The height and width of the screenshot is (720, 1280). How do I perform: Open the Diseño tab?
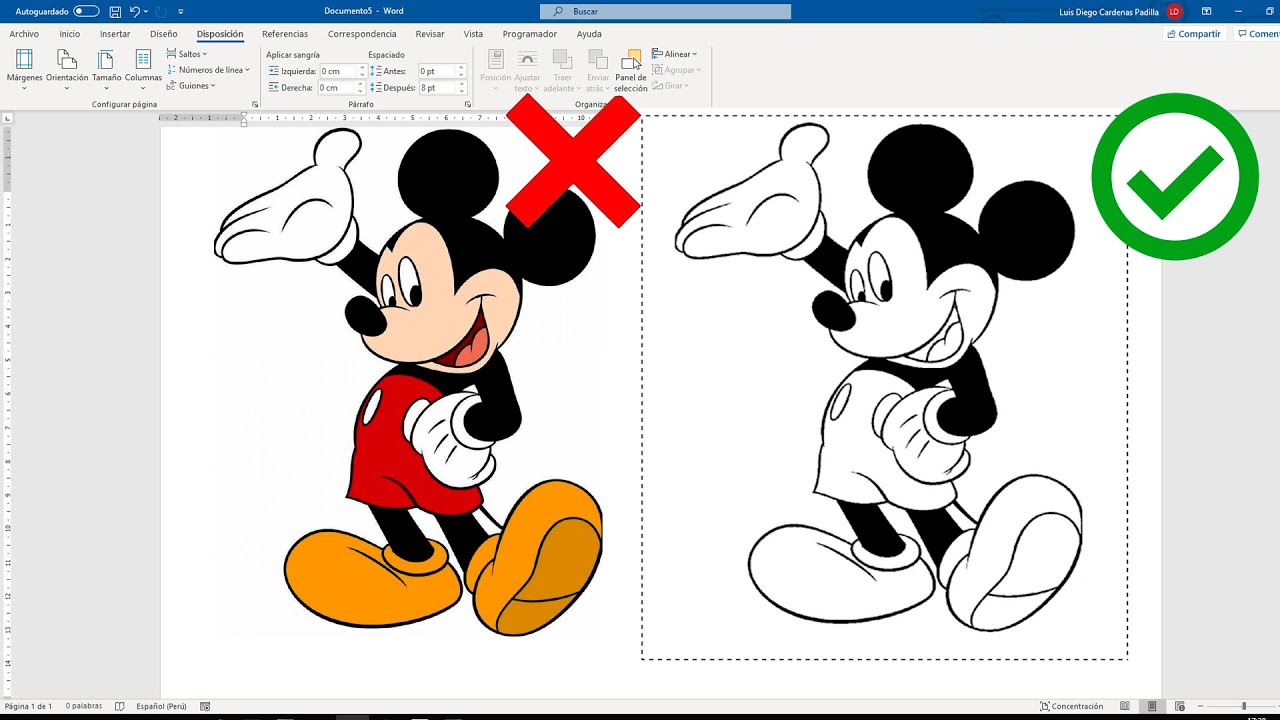pos(164,34)
